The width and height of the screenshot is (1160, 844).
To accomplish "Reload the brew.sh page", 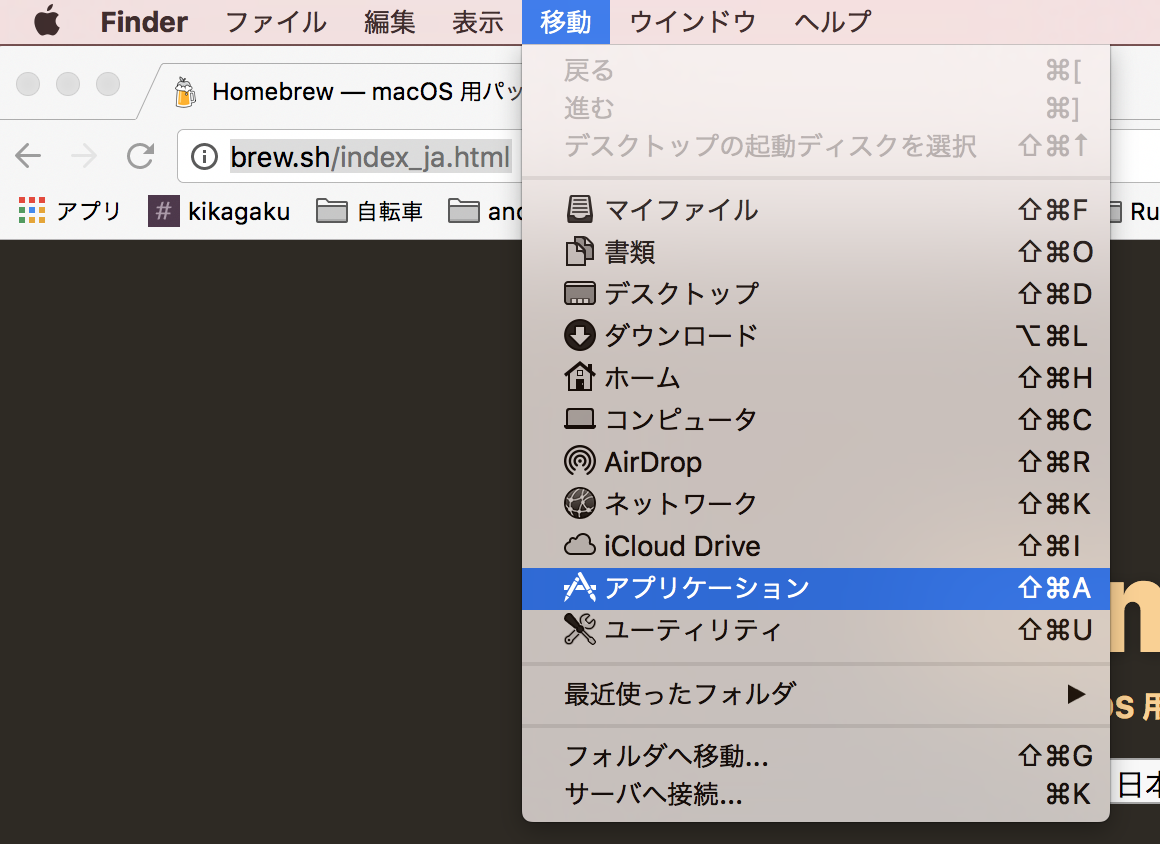I will pos(140,156).
